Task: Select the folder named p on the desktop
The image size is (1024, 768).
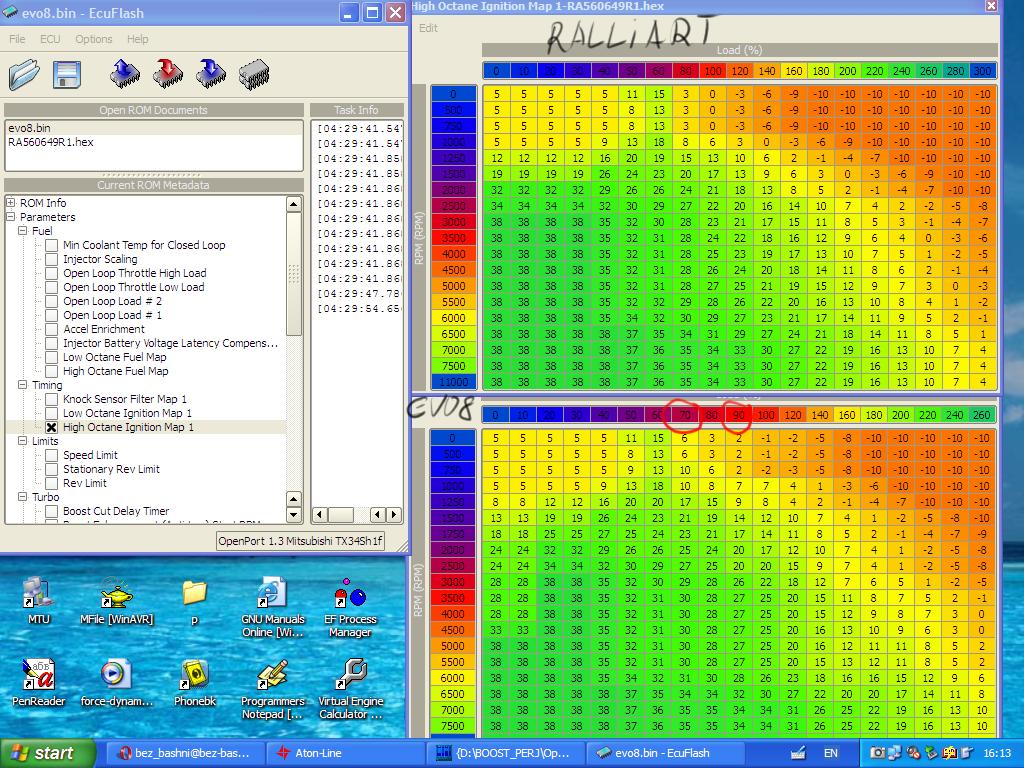Action: pyautogui.click(x=195, y=601)
